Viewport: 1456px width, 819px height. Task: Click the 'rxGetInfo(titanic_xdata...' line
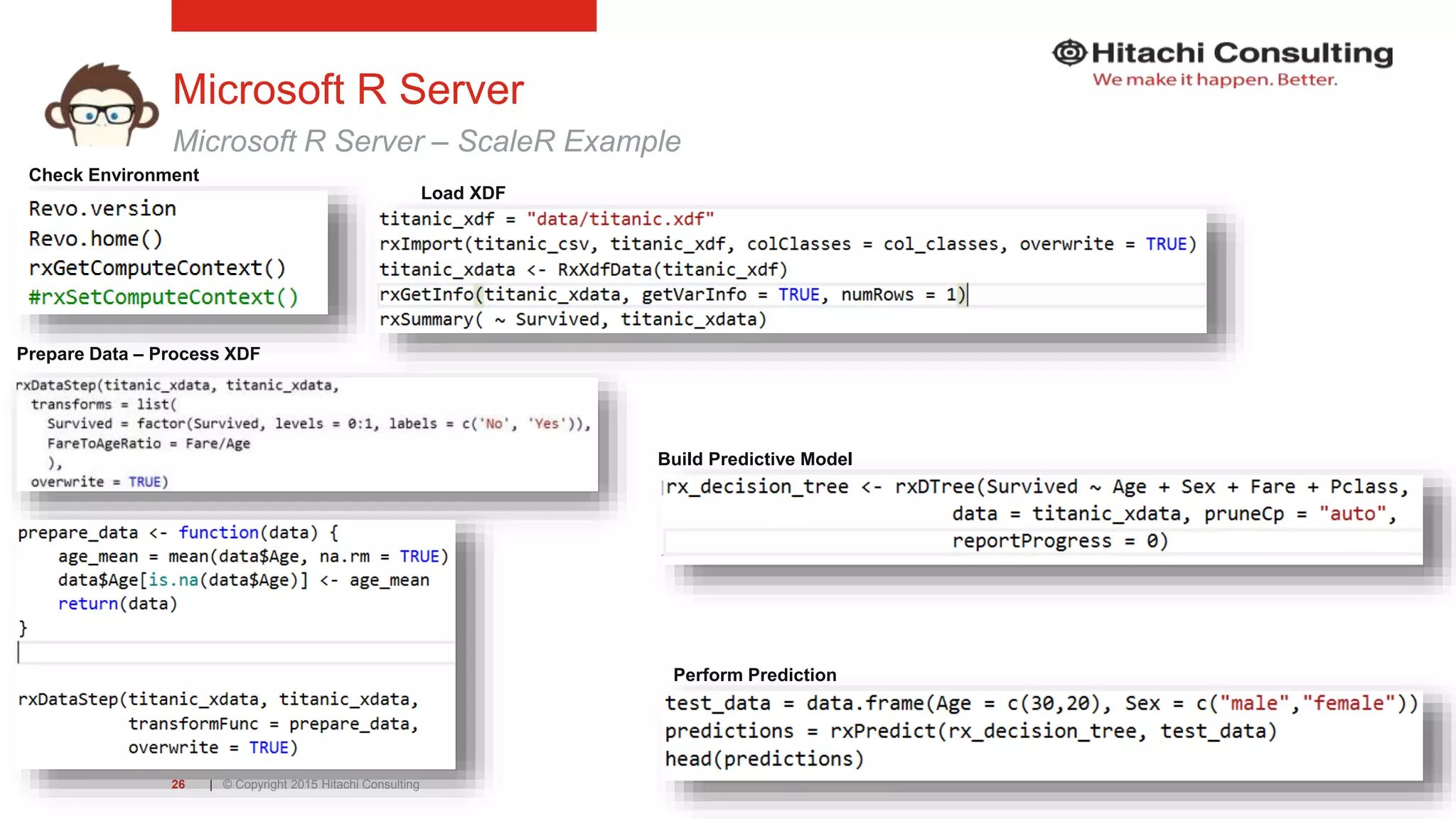tap(673, 294)
